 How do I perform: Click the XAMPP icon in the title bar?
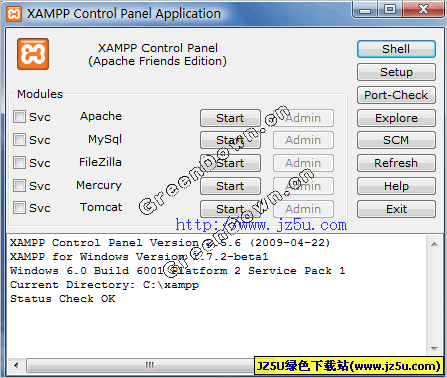14,14
